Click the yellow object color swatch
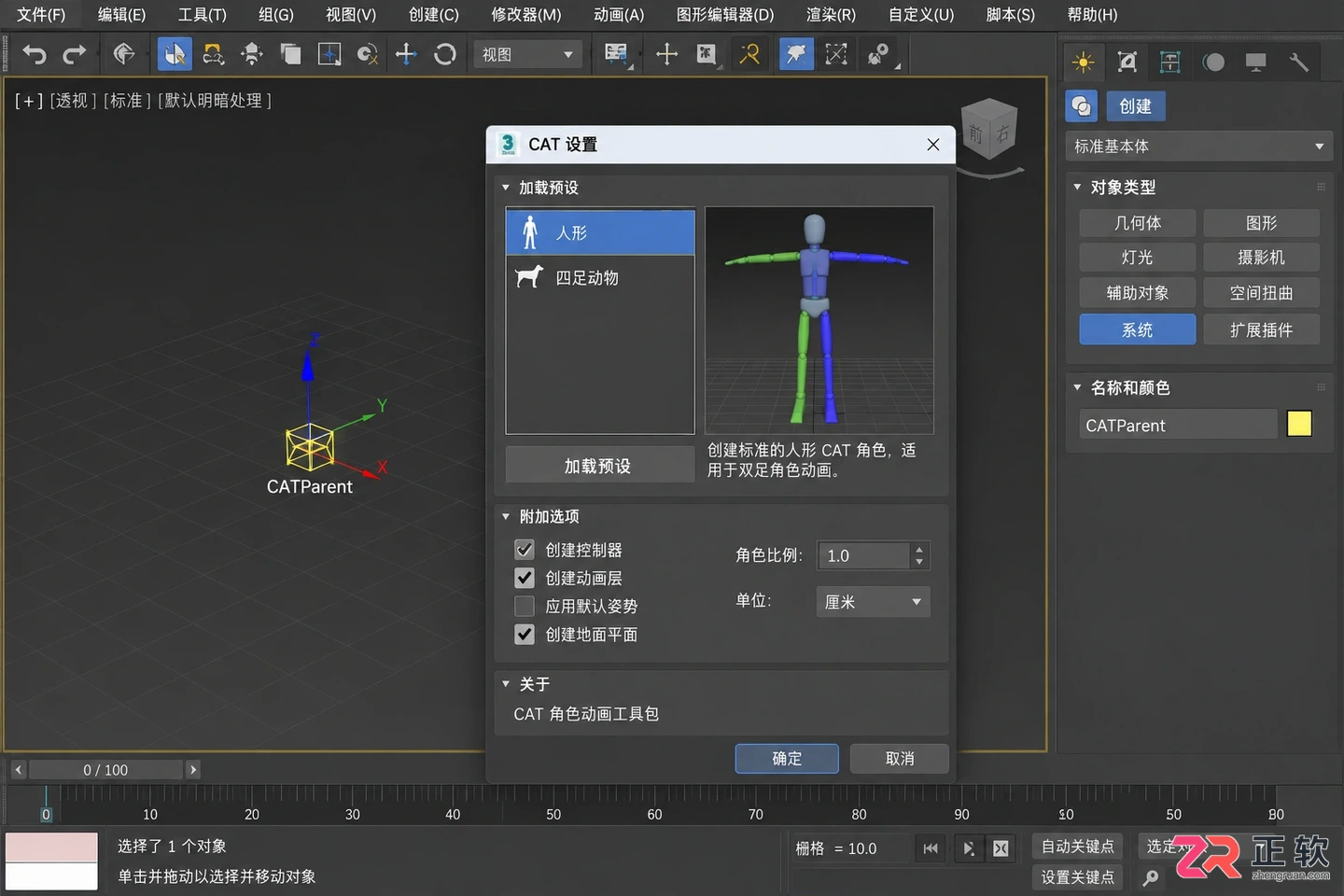 click(1299, 424)
